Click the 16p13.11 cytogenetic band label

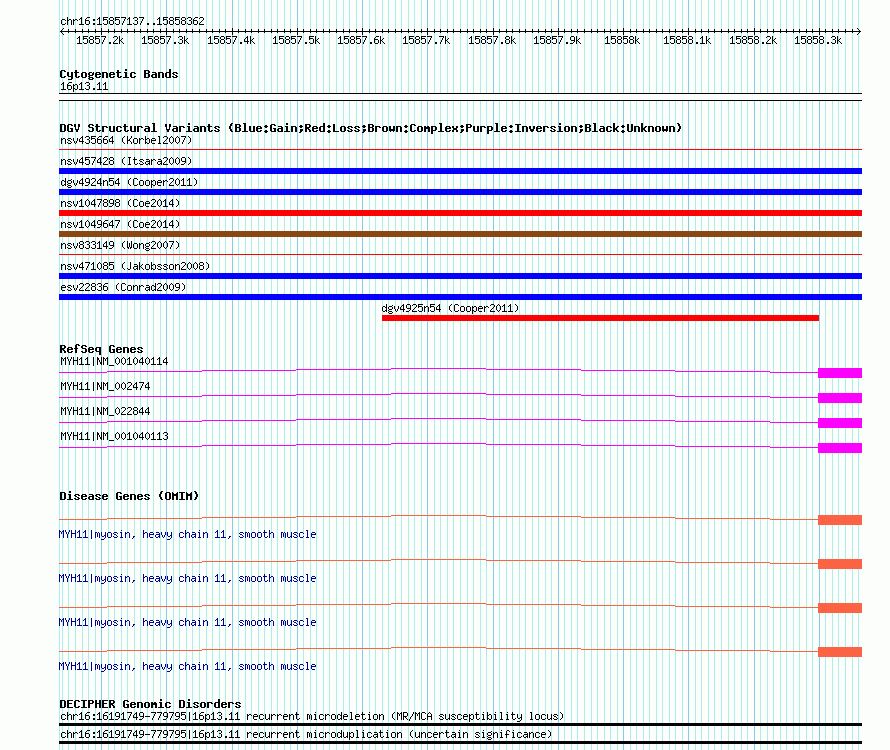point(84,86)
